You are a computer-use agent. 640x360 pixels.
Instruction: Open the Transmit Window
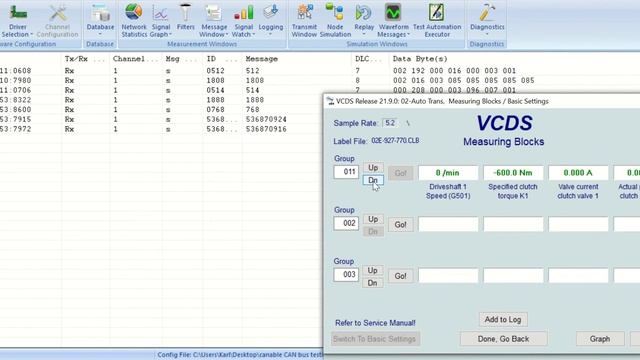pos(304,20)
